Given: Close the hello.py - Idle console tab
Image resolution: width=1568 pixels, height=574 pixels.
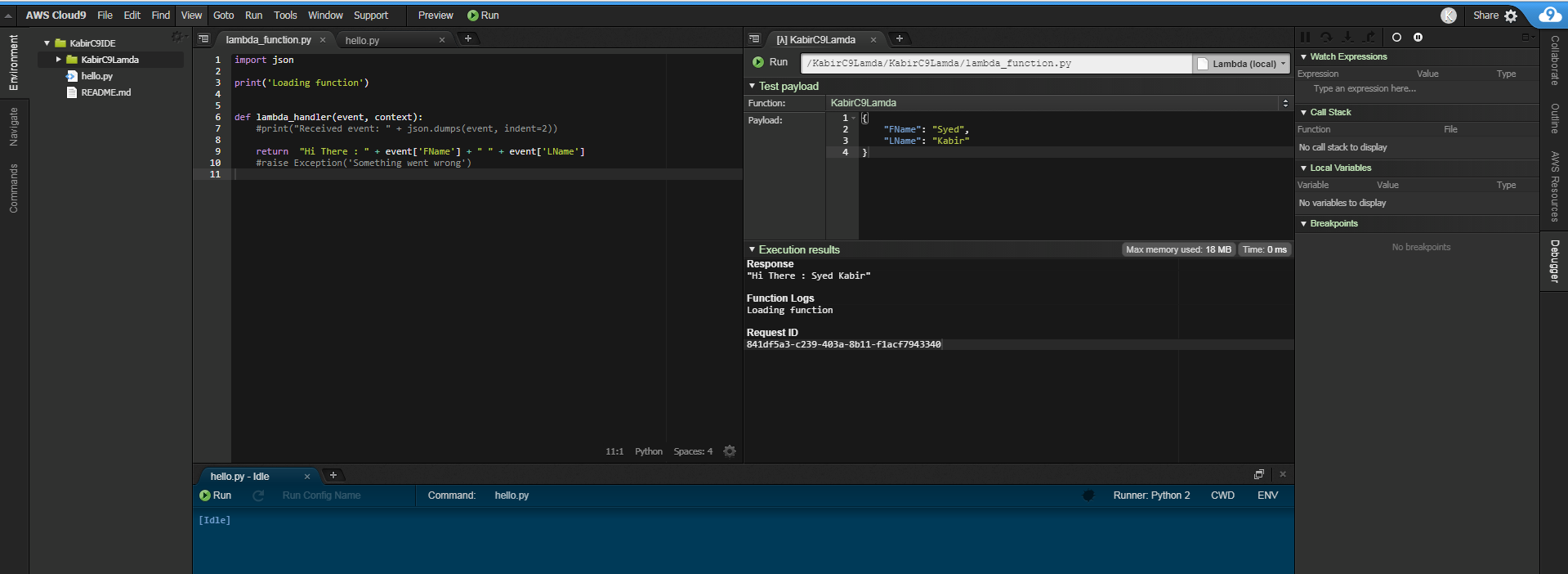Looking at the screenshot, I should [x=307, y=477].
